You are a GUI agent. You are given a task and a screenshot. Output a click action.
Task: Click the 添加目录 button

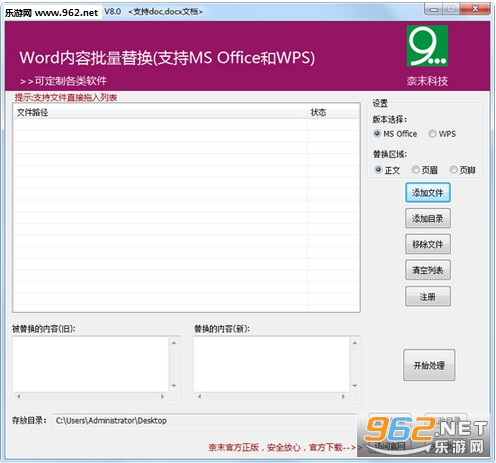click(428, 219)
